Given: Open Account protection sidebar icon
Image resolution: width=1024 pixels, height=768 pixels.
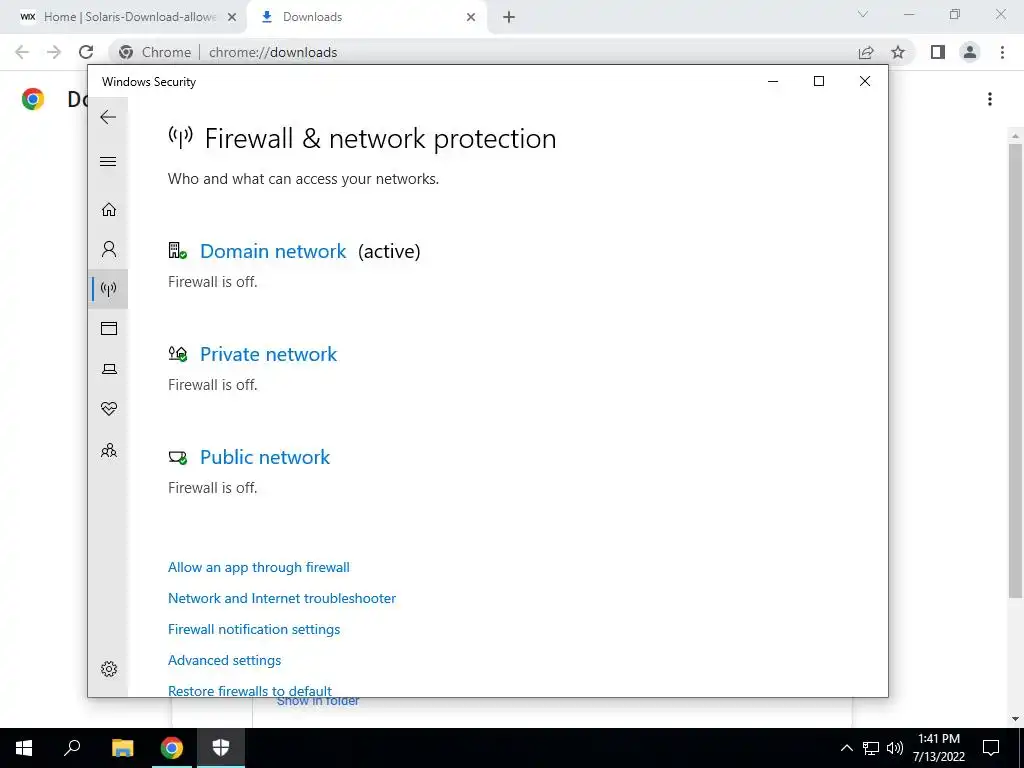Looking at the screenshot, I should pos(109,249).
